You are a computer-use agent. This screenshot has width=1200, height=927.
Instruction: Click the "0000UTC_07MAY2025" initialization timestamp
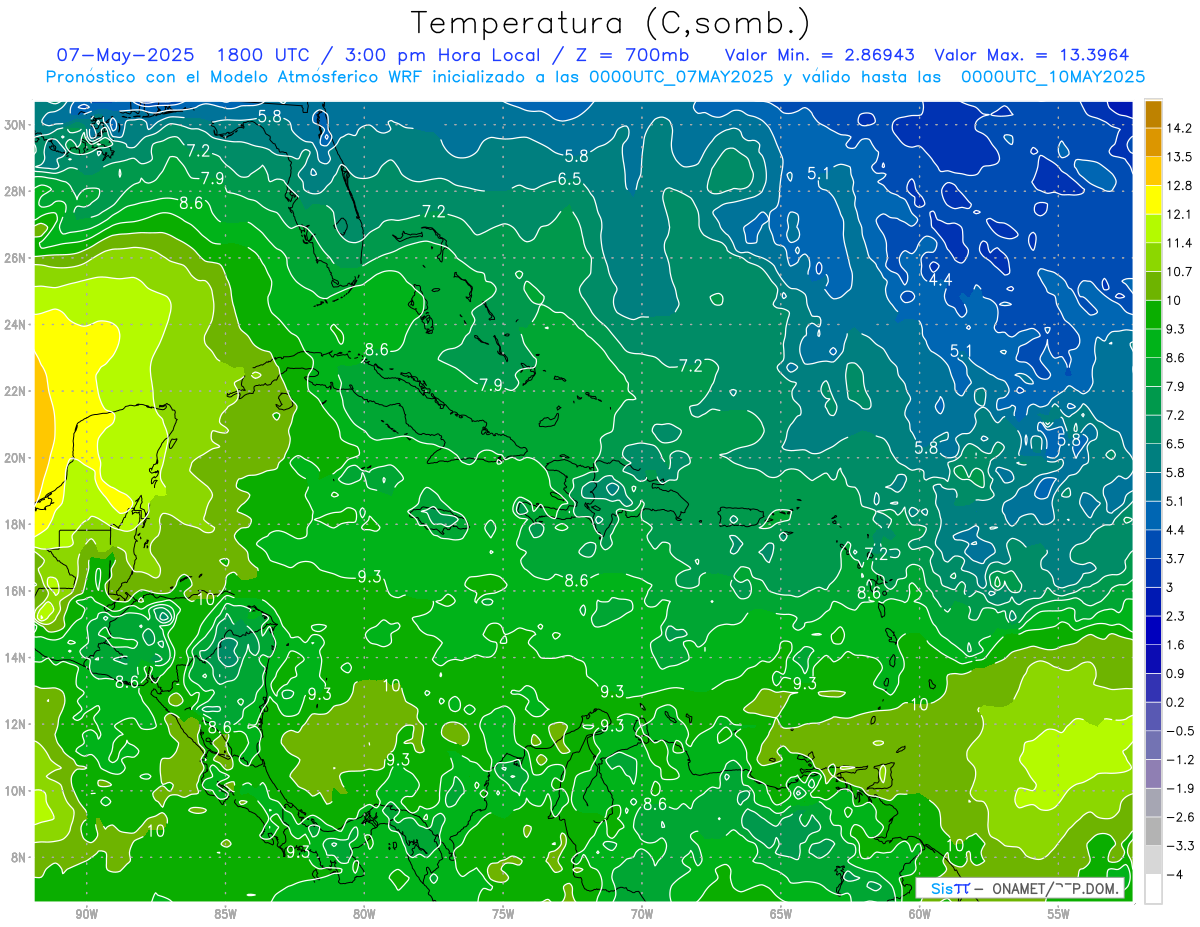(x=680, y=76)
